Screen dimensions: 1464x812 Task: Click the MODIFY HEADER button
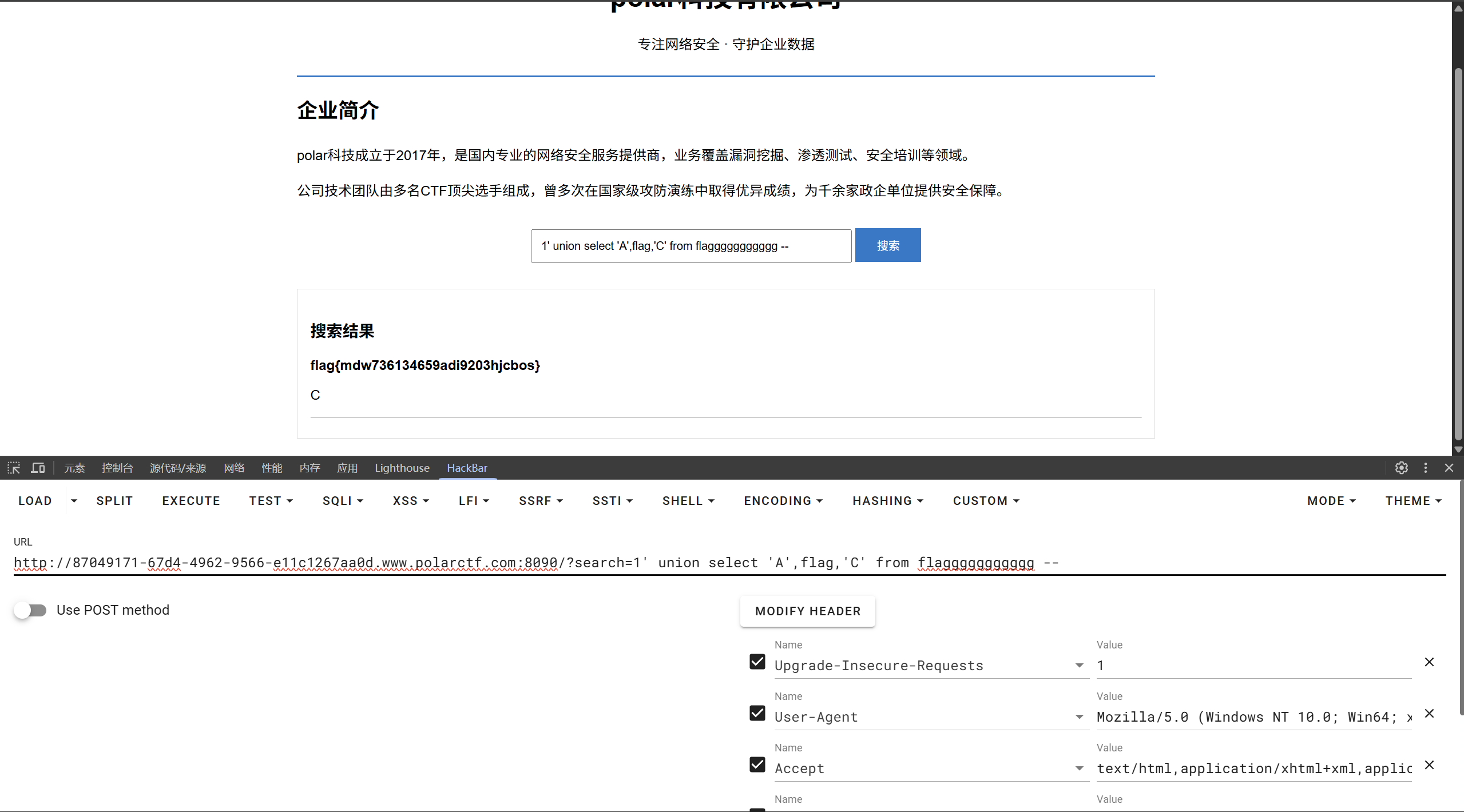[807, 611]
